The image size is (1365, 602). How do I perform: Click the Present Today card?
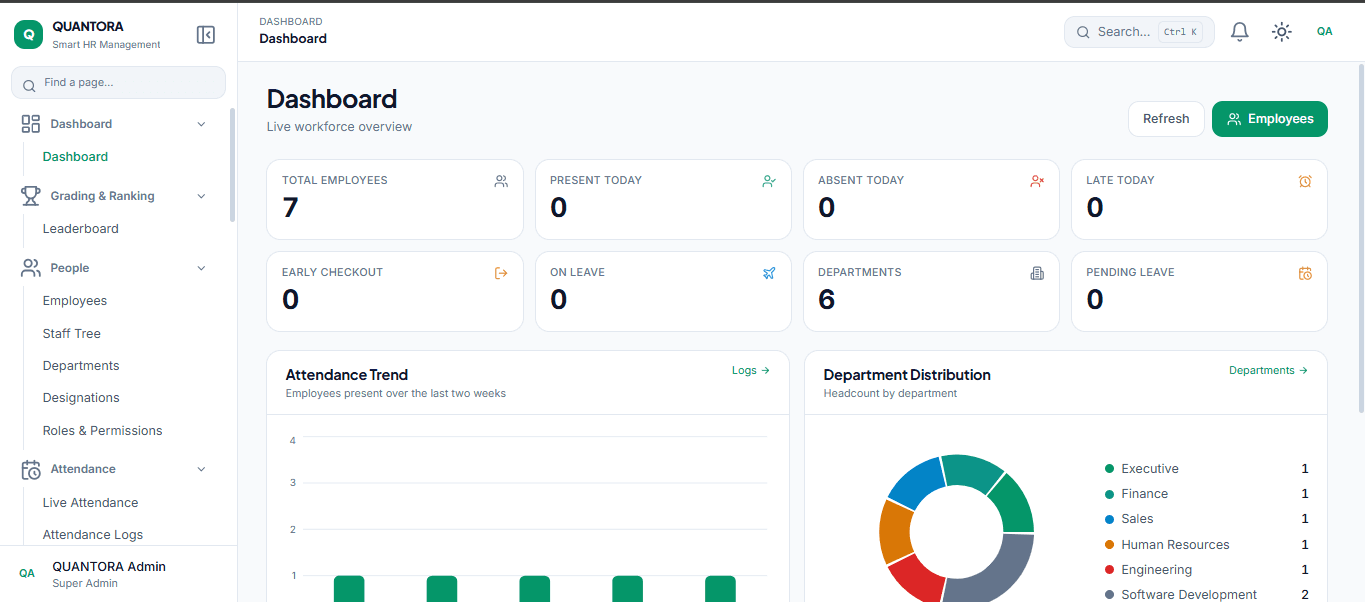663,200
